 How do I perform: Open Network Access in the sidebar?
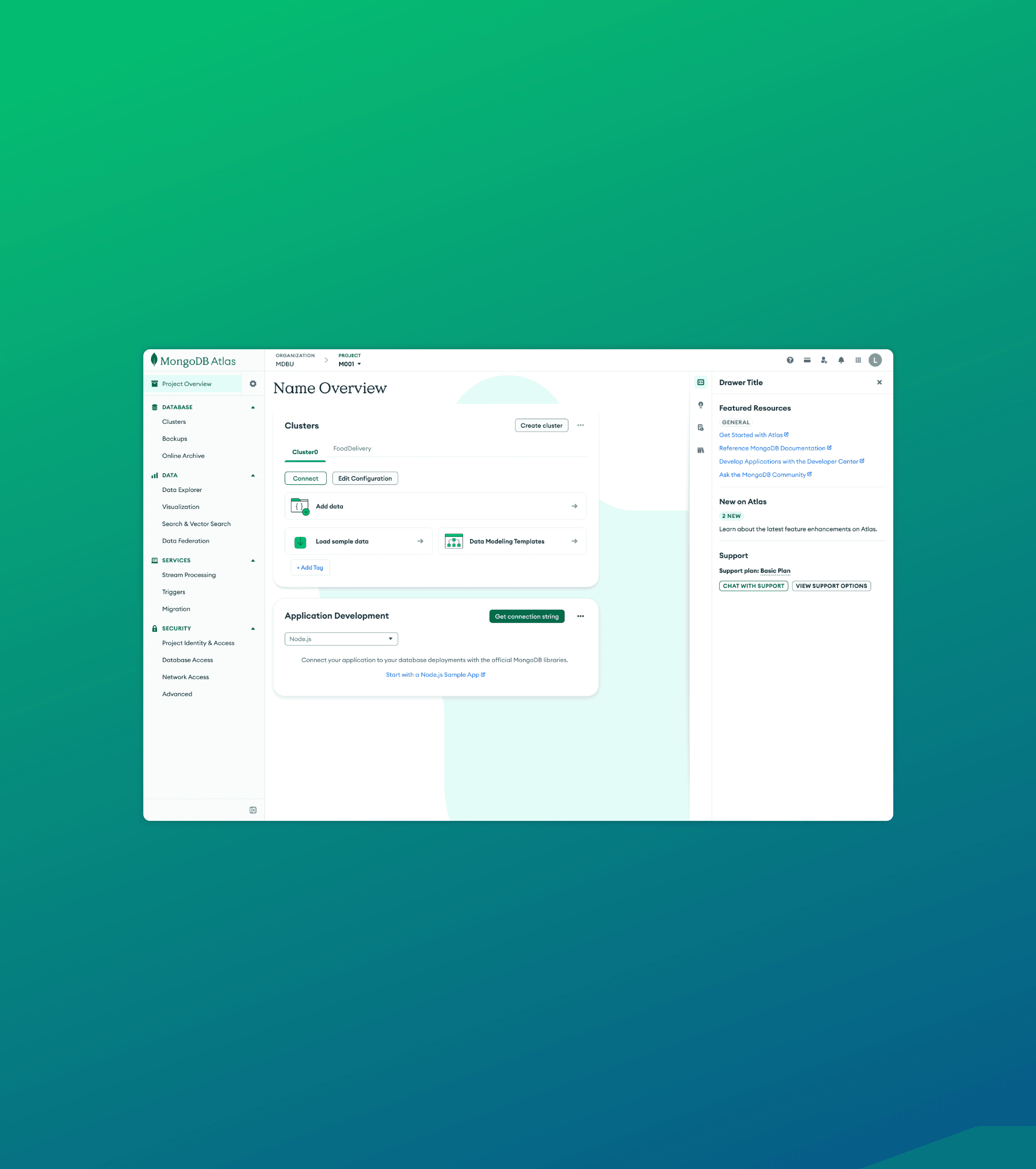pos(185,677)
